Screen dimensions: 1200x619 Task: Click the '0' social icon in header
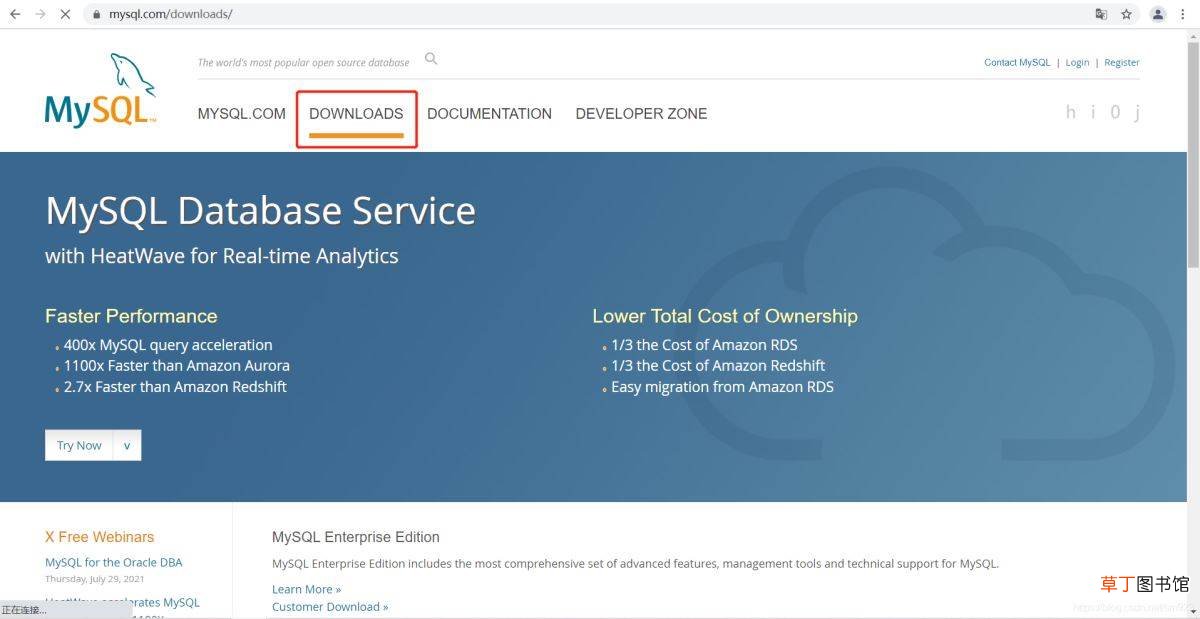click(1115, 112)
